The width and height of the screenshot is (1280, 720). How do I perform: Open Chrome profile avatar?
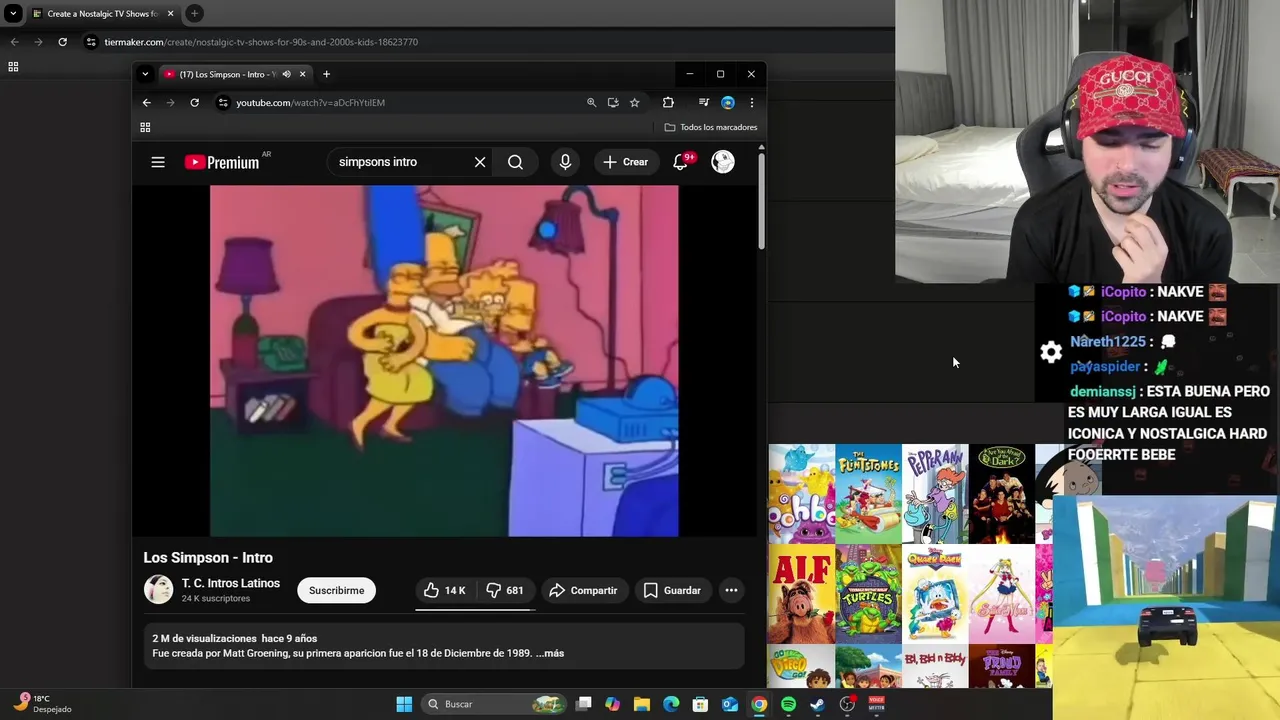point(728,102)
